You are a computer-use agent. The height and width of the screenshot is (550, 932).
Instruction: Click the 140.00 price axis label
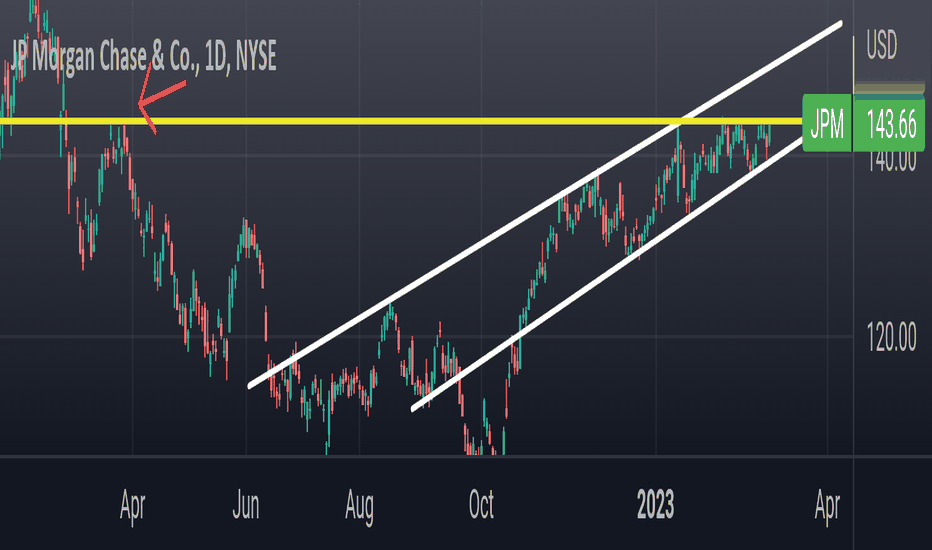click(891, 162)
